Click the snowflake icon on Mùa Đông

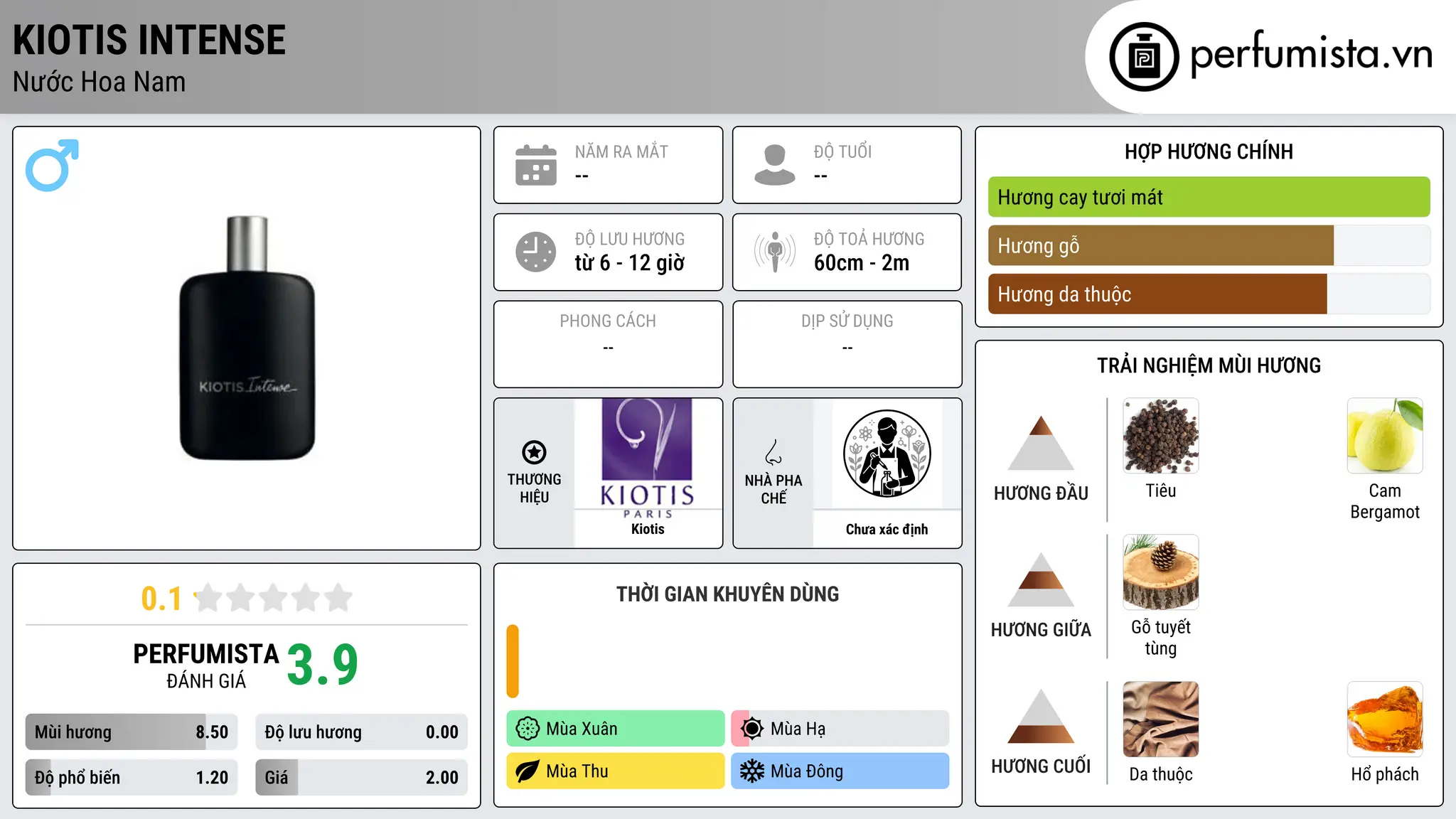coord(752,771)
